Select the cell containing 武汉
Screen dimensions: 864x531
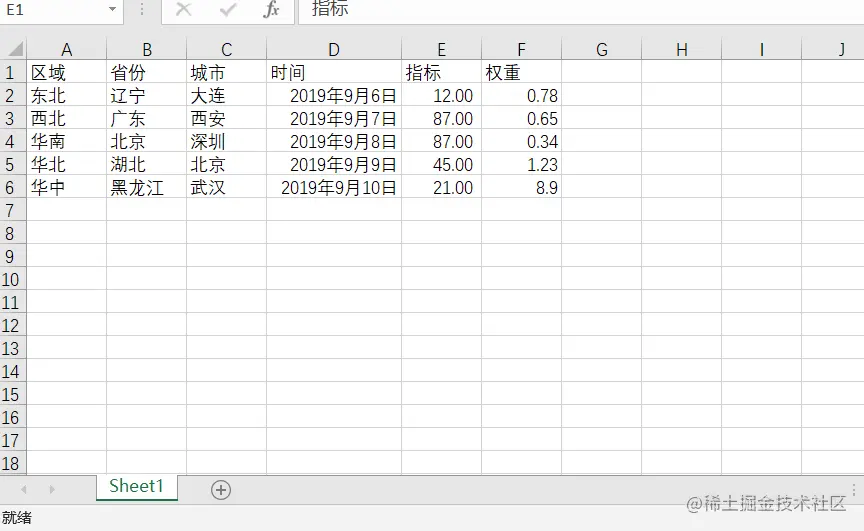coord(226,188)
